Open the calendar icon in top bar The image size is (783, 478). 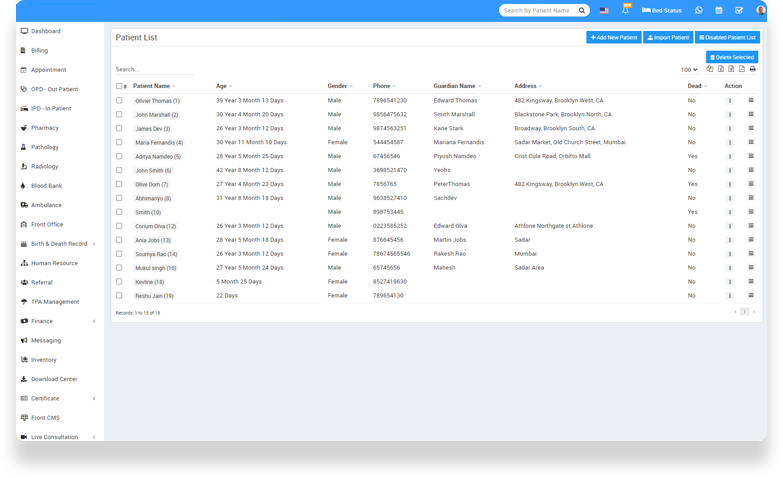click(x=718, y=10)
